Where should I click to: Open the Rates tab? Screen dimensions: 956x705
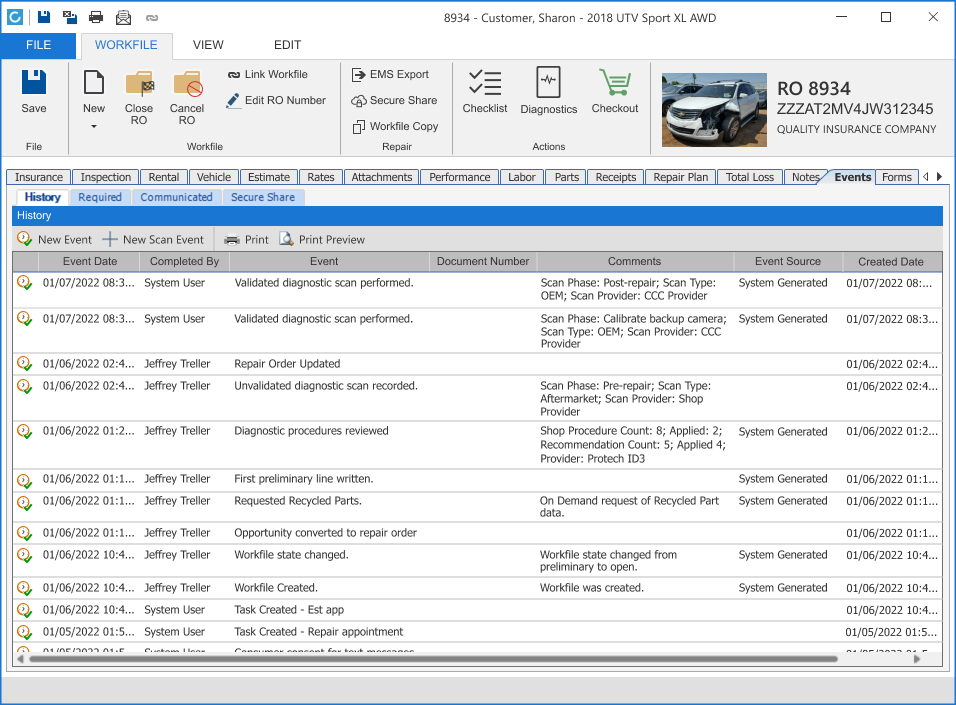pos(321,177)
